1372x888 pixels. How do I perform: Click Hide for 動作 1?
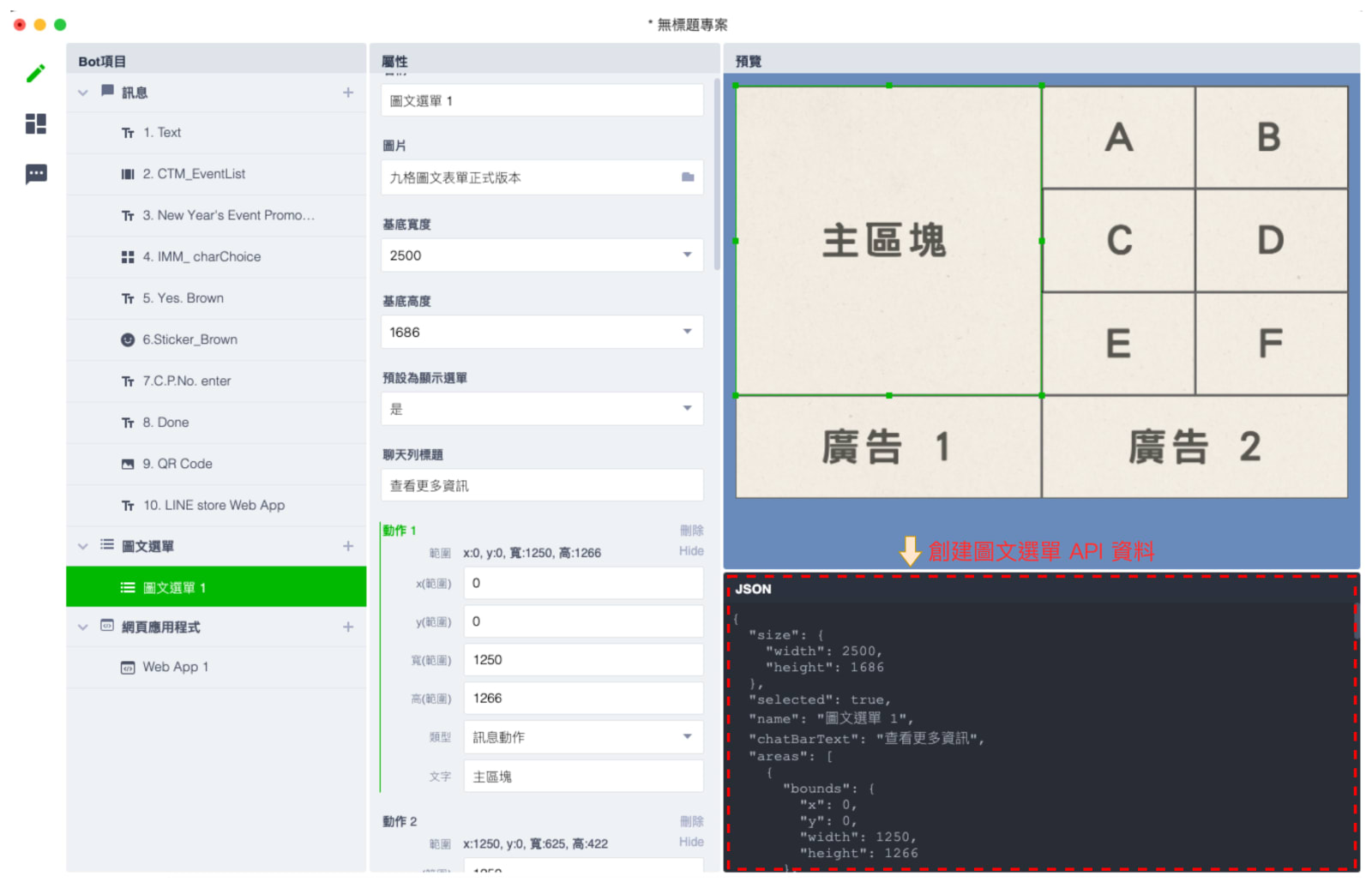tap(691, 551)
